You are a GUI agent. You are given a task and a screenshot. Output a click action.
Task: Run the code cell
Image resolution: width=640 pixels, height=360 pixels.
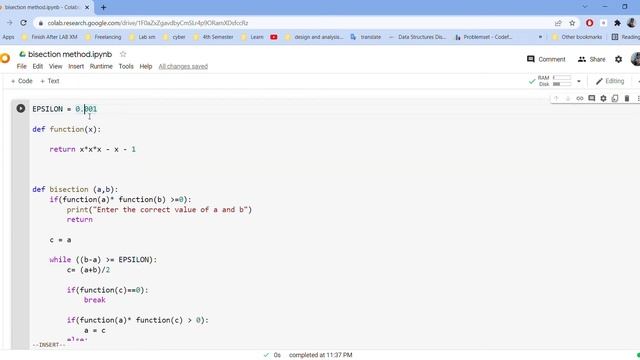point(20,109)
